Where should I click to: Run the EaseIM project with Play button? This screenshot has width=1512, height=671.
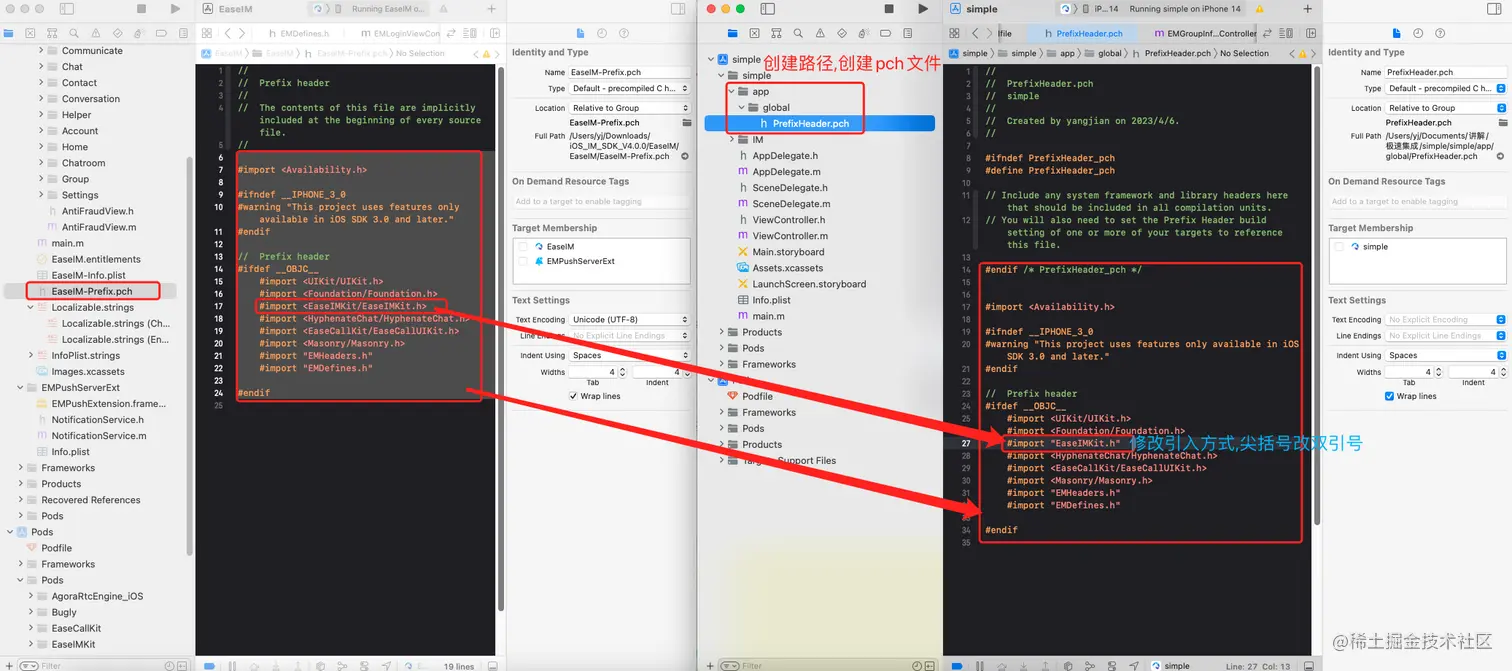(x=175, y=9)
